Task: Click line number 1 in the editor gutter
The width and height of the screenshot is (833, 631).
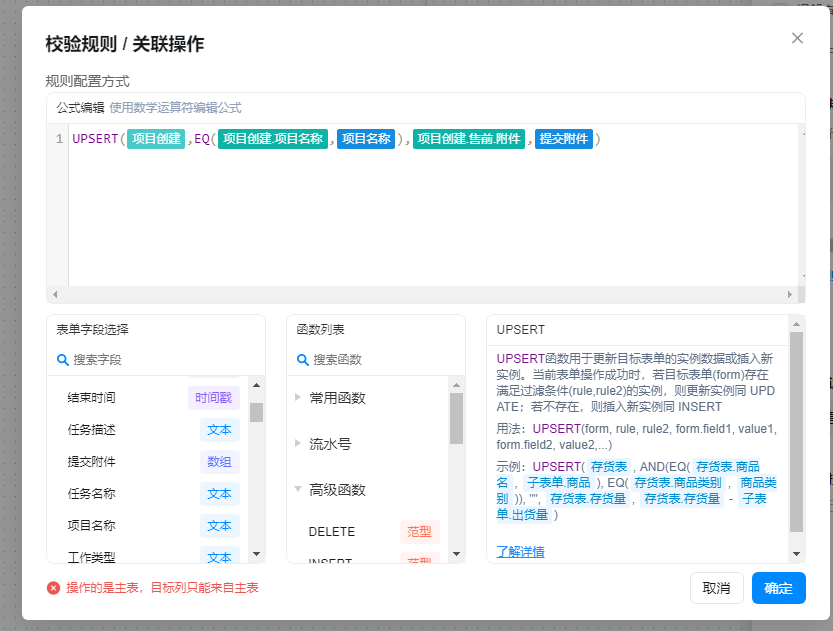Action: (60, 139)
